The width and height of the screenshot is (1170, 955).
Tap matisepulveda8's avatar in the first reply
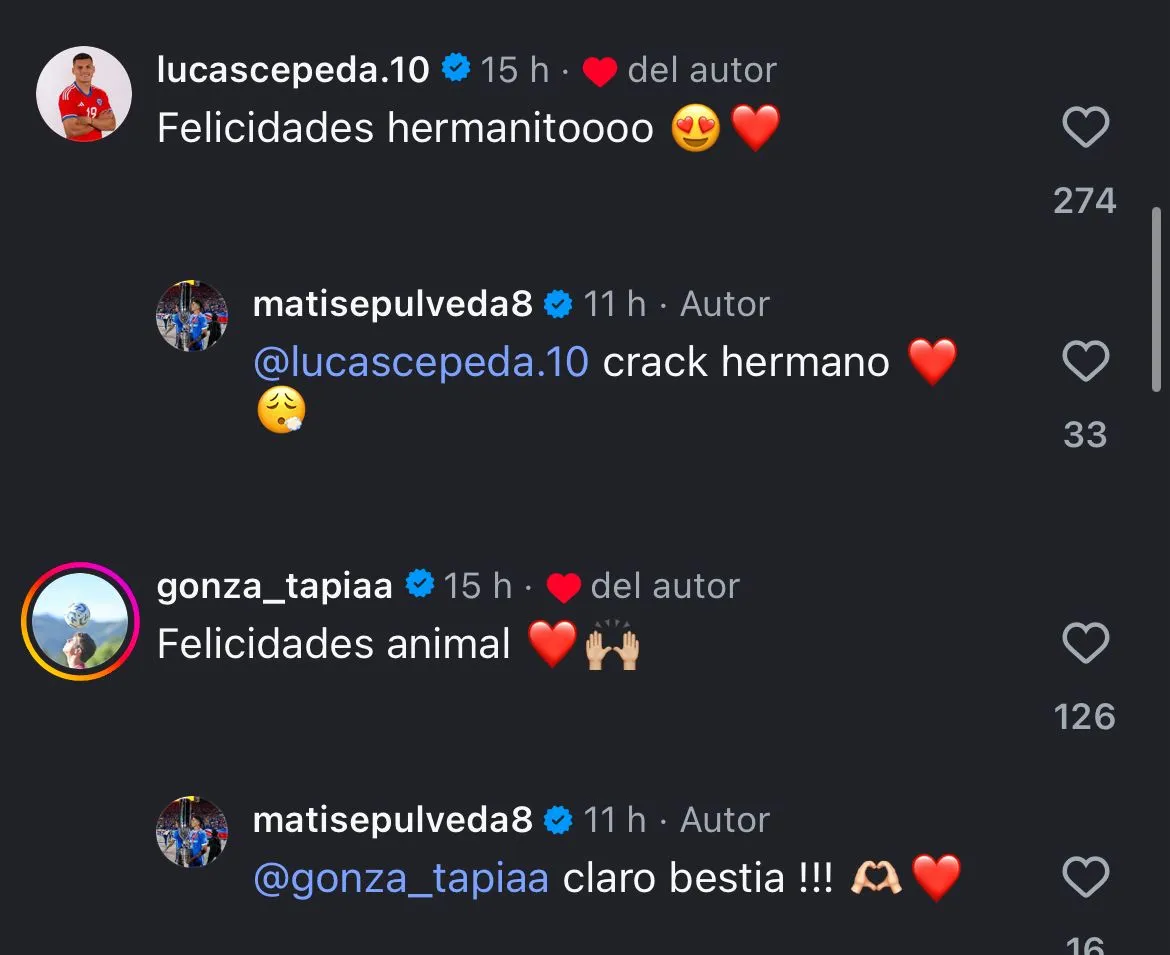pos(192,316)
